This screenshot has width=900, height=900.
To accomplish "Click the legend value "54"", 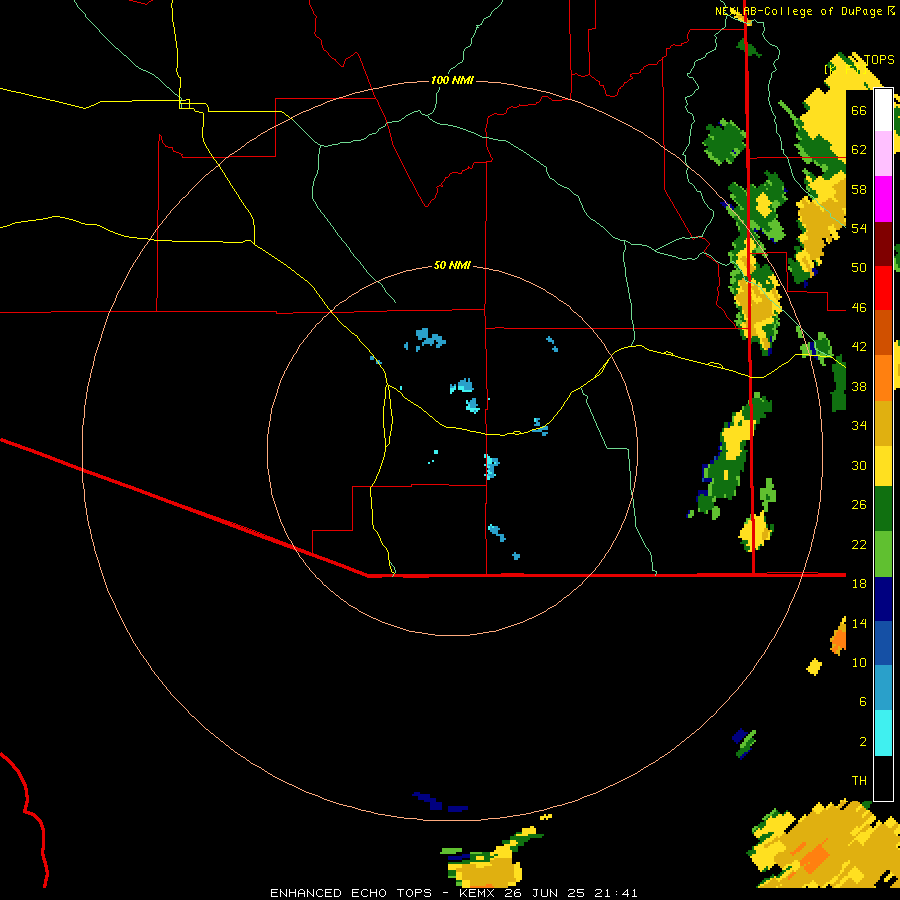I will coord(859,228).
